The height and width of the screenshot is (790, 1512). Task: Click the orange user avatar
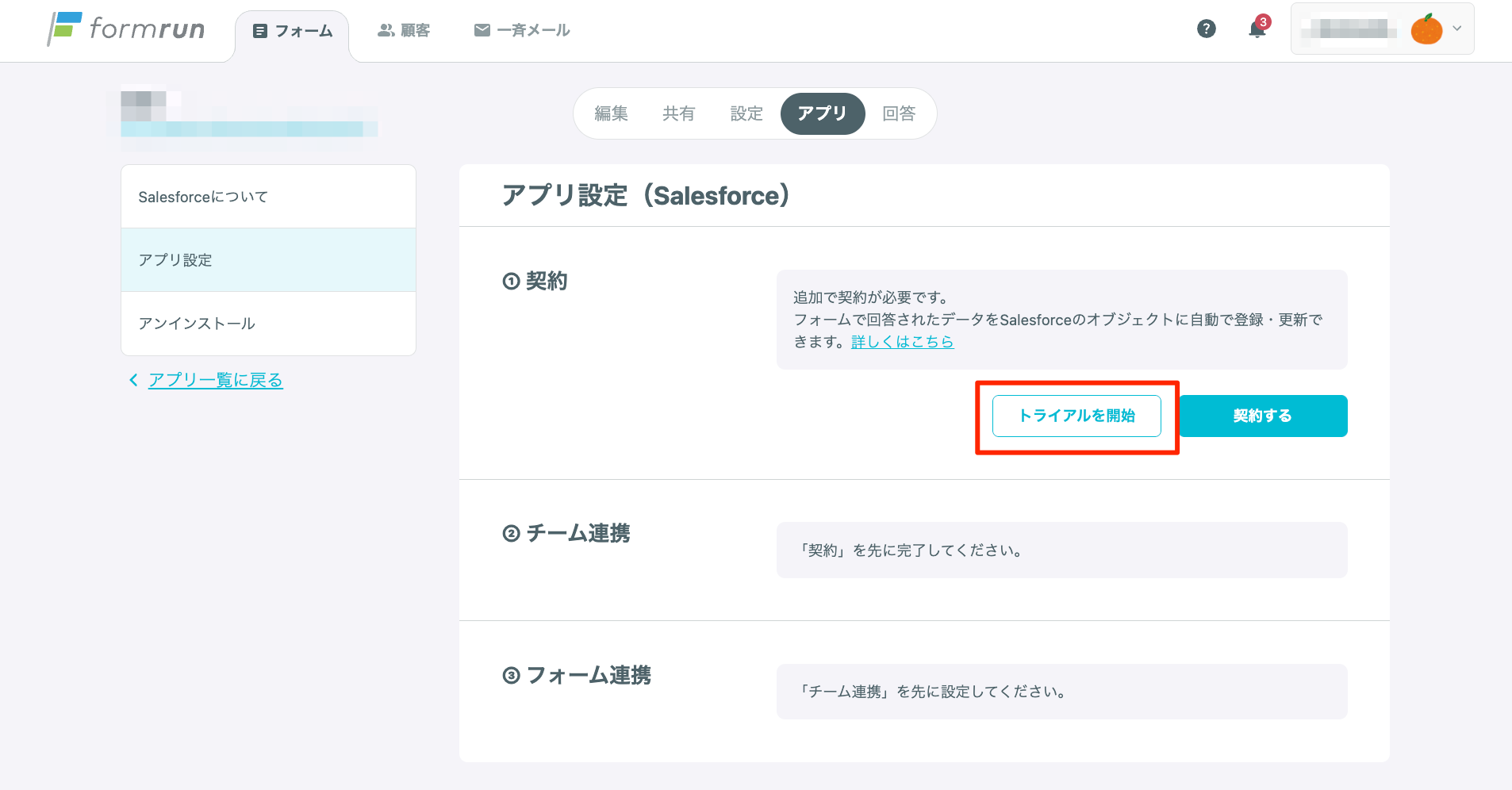click(x=1426, y=29)
